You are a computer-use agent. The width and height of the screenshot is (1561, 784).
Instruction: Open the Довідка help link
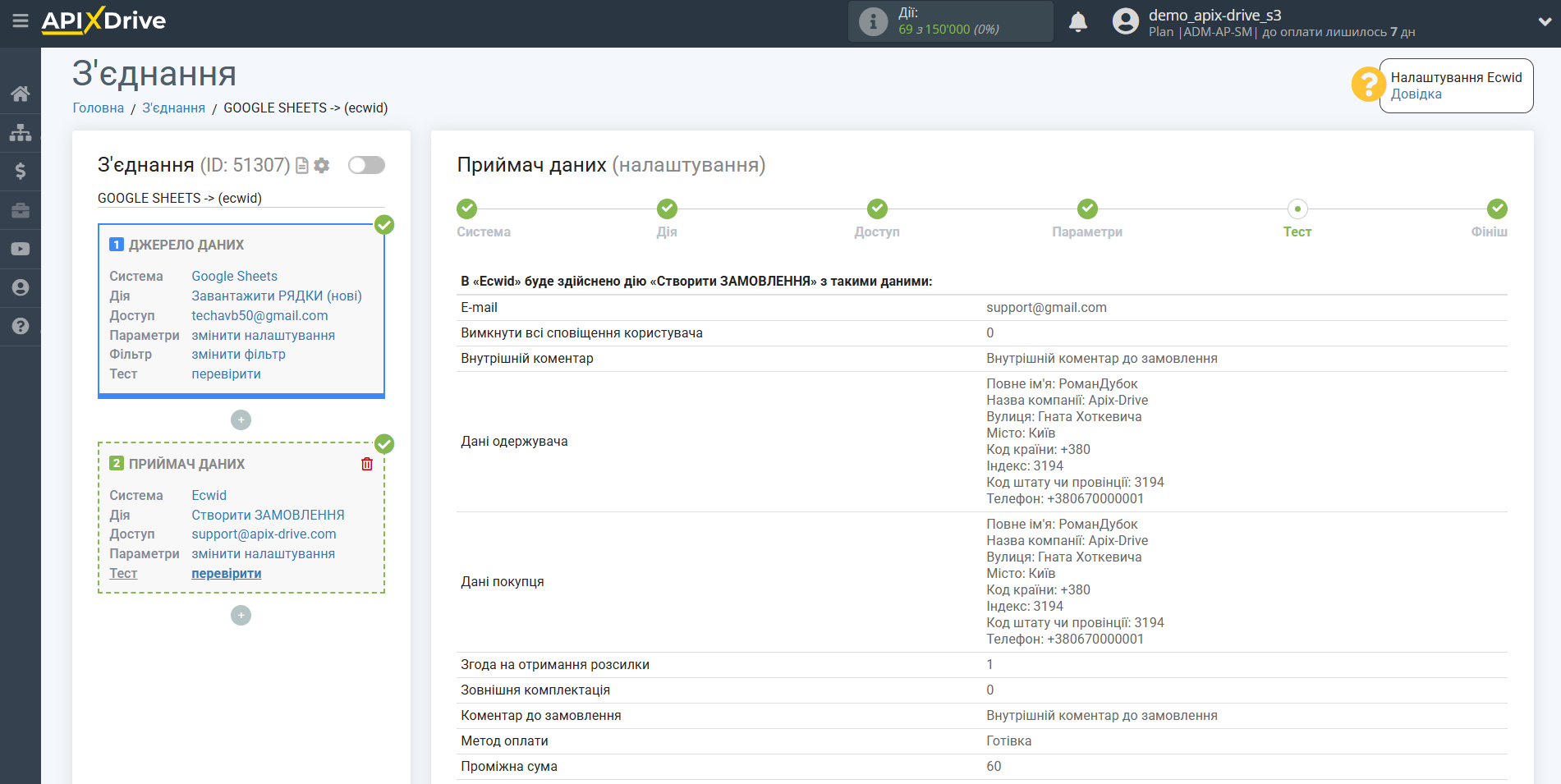point(1416,94)
